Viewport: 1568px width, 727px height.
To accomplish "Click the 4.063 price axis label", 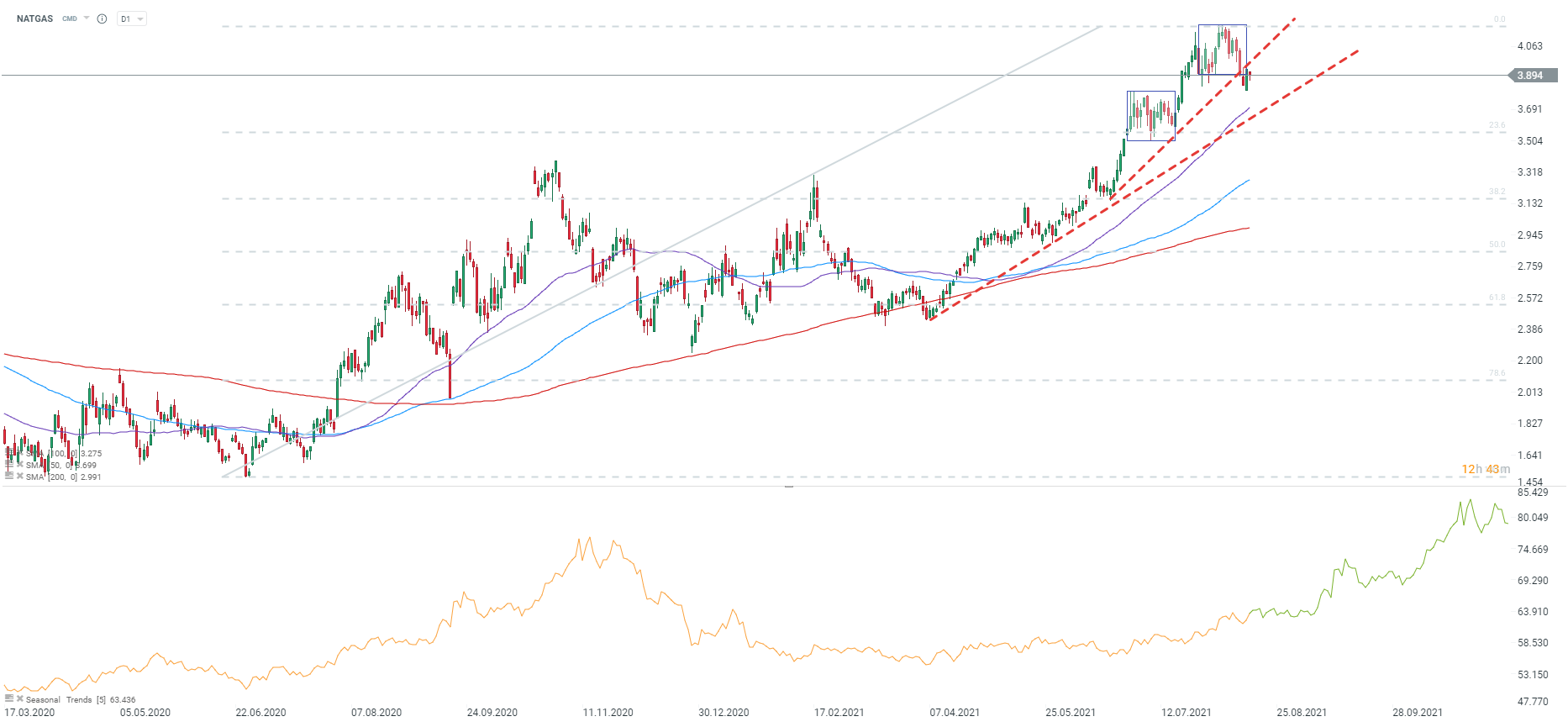I will [1530, 46].
